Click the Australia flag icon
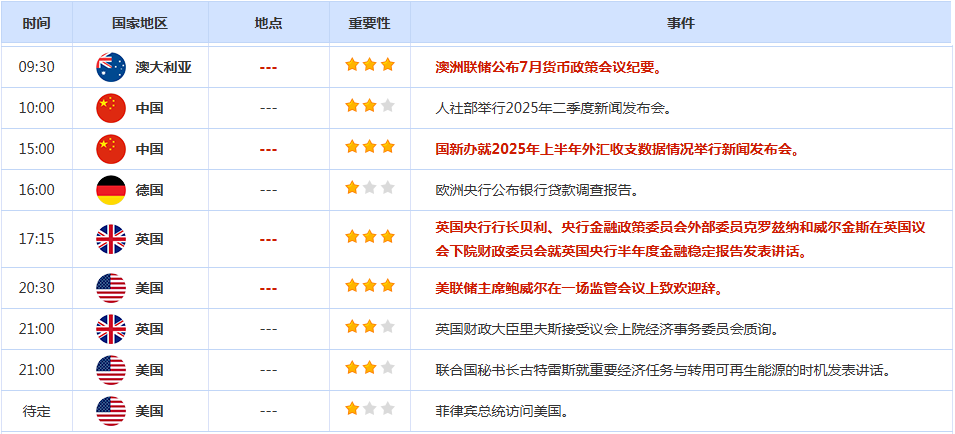 [111, 67]
